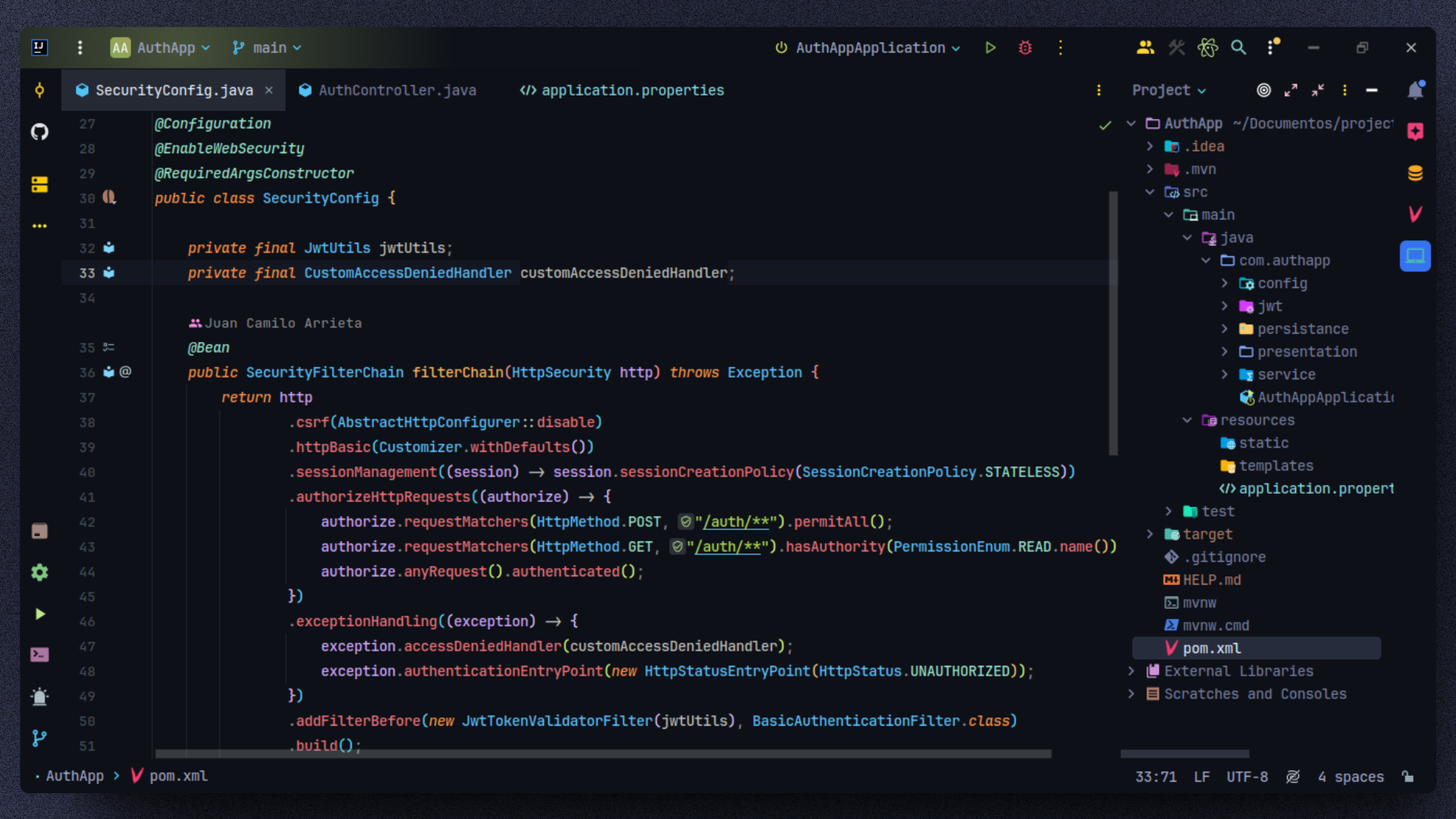Select HELP.md in project tree
Viewport: 1456px width, 819px height.
click(x=1212, y=580)
